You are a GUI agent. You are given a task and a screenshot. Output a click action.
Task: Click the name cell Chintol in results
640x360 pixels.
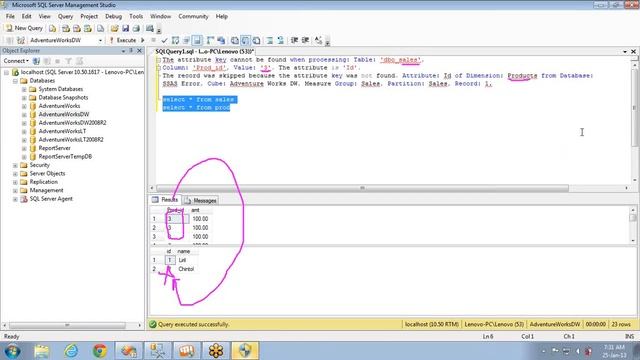click(x=186, y=269)
